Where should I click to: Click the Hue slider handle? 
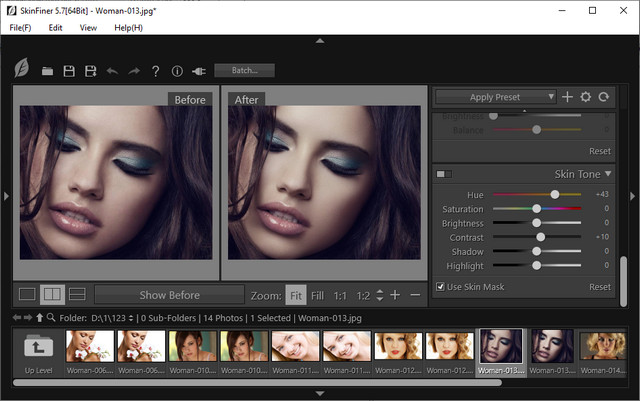[555, 194]
